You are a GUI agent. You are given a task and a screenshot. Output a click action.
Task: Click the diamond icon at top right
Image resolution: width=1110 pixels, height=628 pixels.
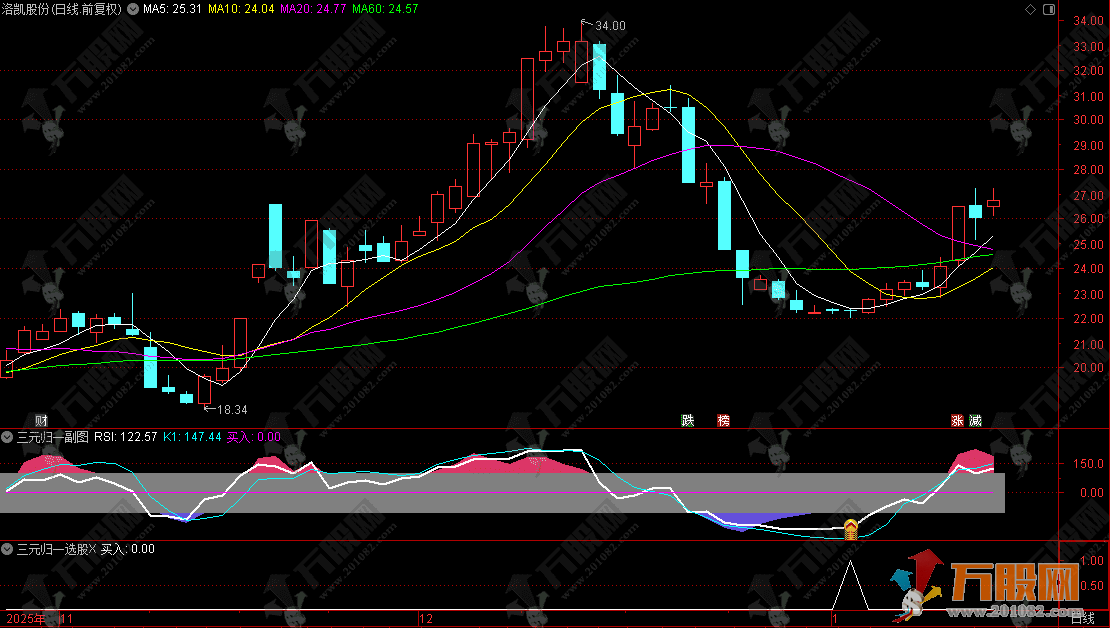(x=1031, y=9)
